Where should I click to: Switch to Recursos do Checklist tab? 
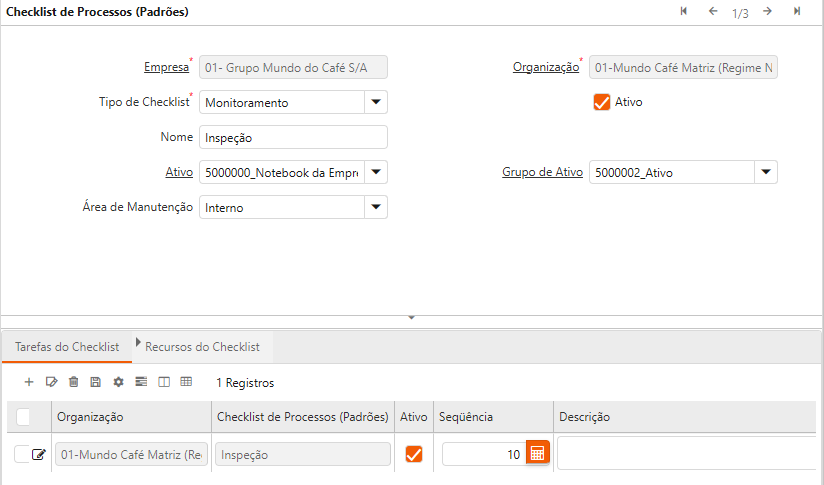click(x=202, y=347)
